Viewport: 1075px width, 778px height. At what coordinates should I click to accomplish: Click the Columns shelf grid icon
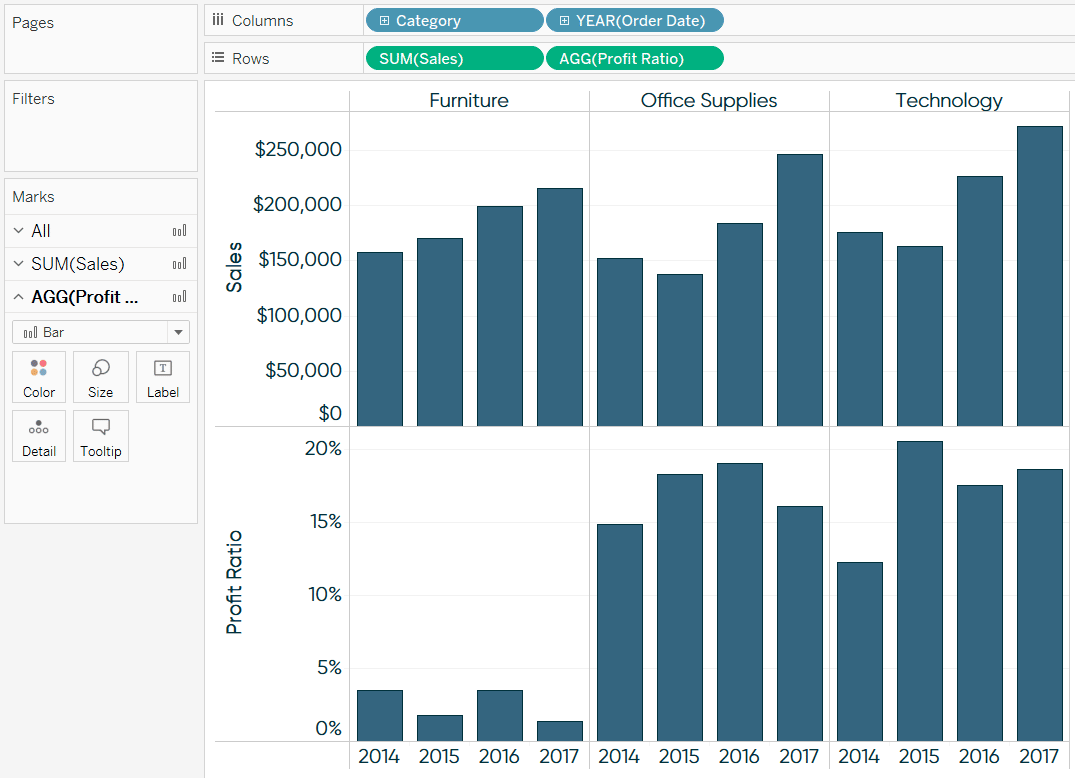coord(218,19)
